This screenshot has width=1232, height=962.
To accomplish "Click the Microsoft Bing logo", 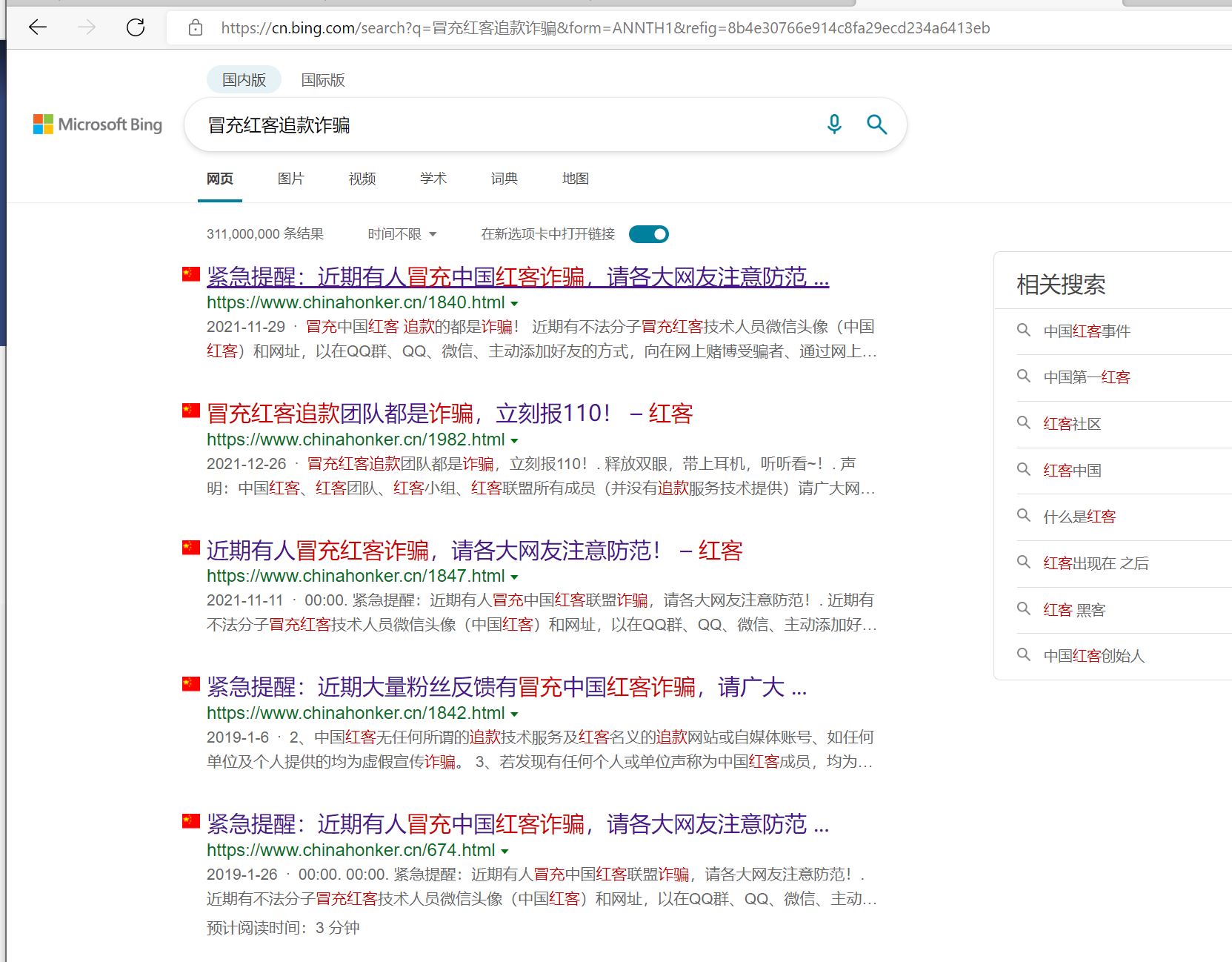I will coord(98,125).
